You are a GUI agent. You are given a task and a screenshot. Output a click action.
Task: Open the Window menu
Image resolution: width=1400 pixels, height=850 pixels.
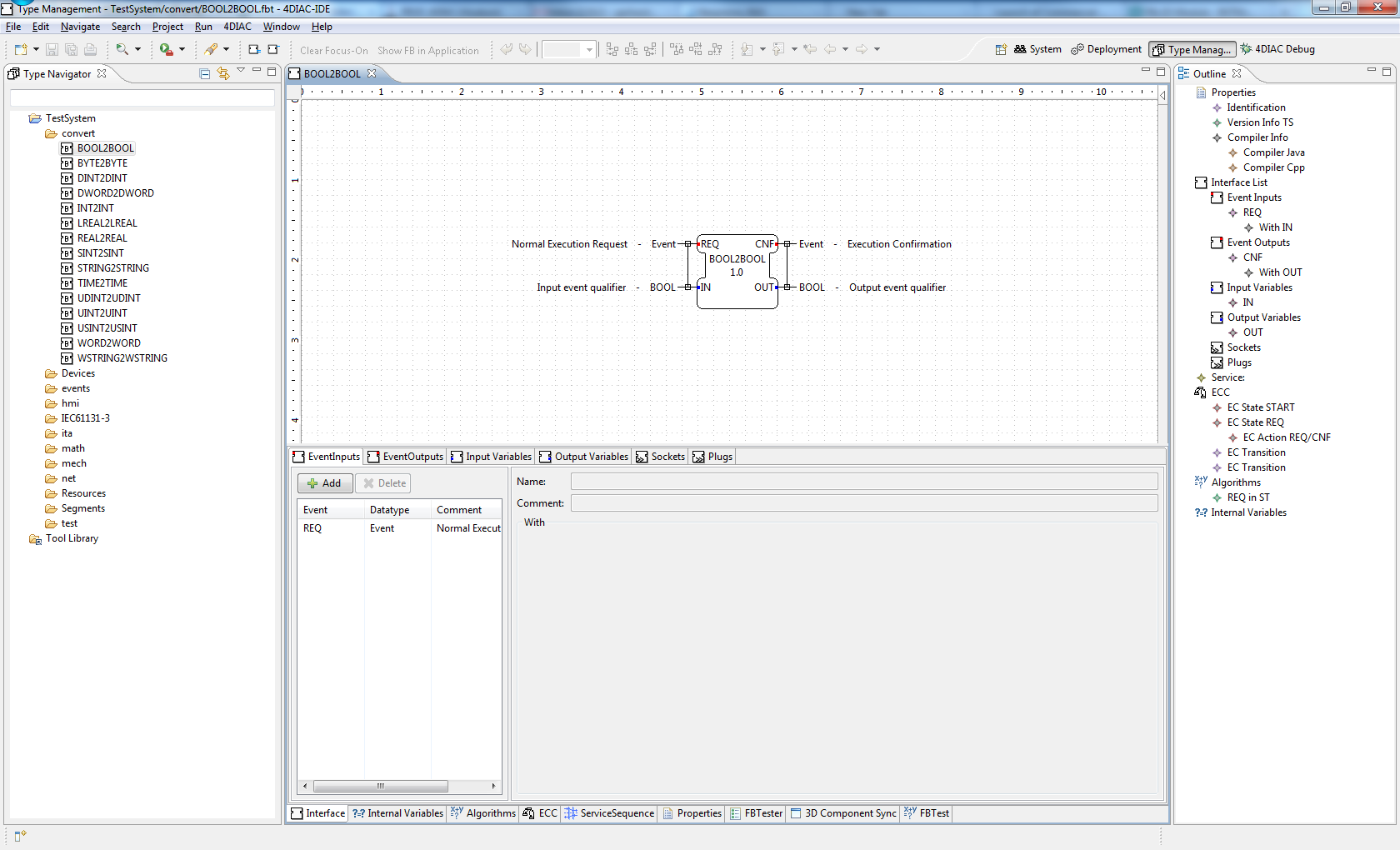pyautogui.click(x=282, y=27)
